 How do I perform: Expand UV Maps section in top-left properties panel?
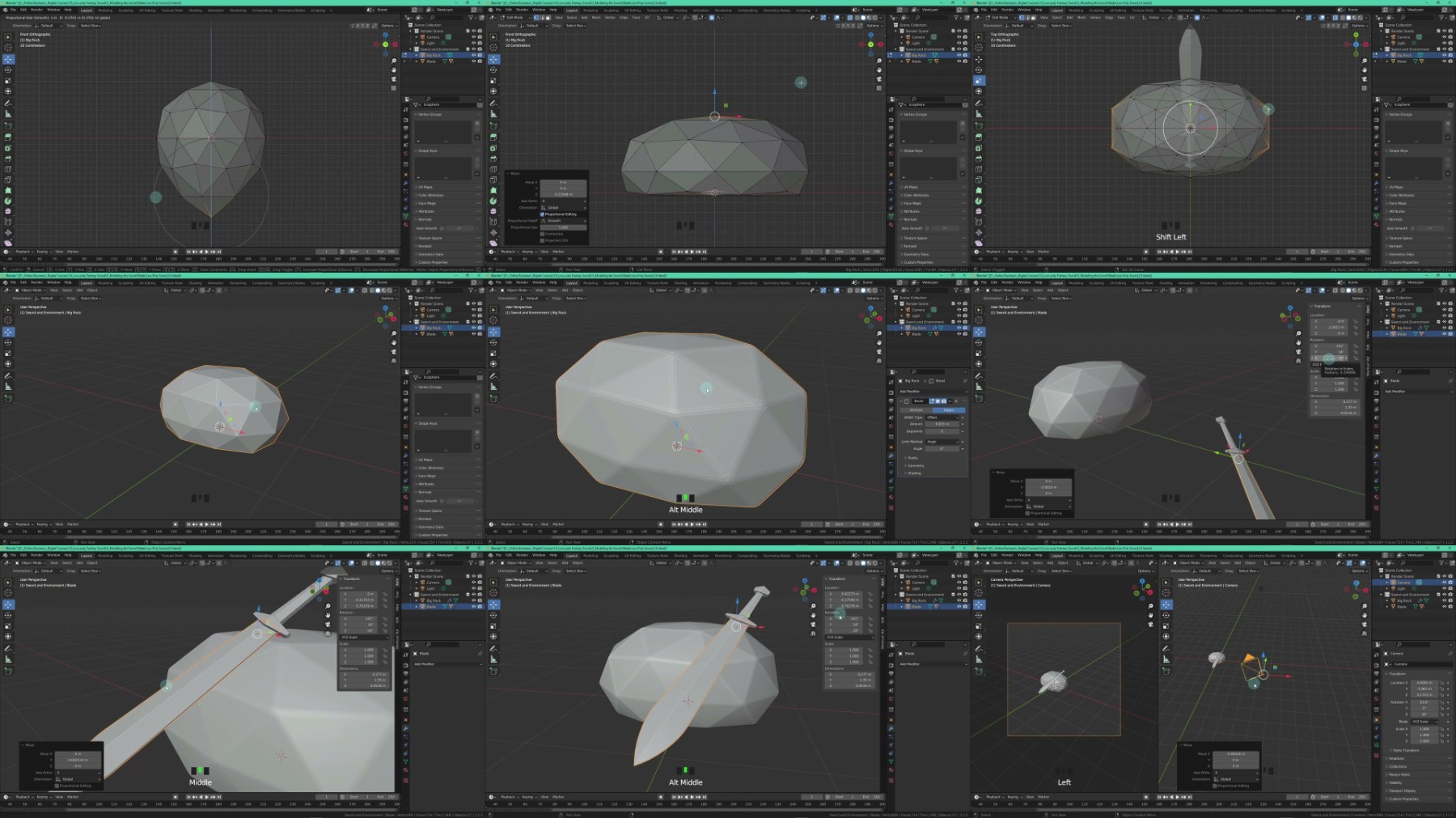point(426,187)
